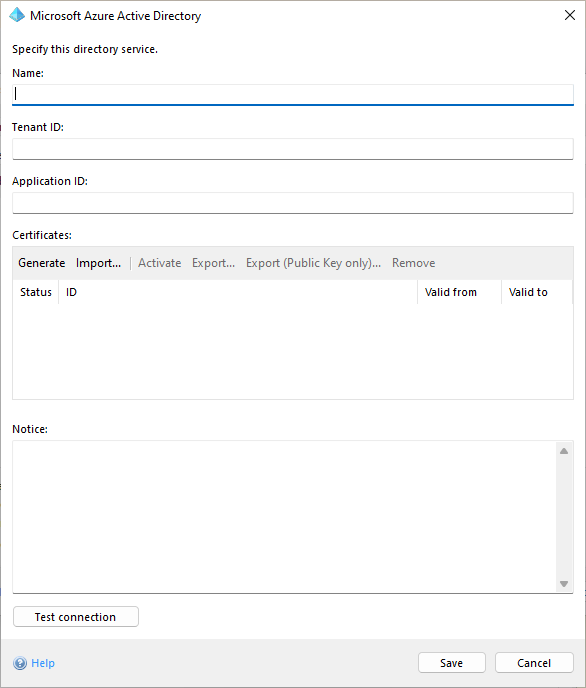
Task: Open the Help link
Action: (43, 663)
